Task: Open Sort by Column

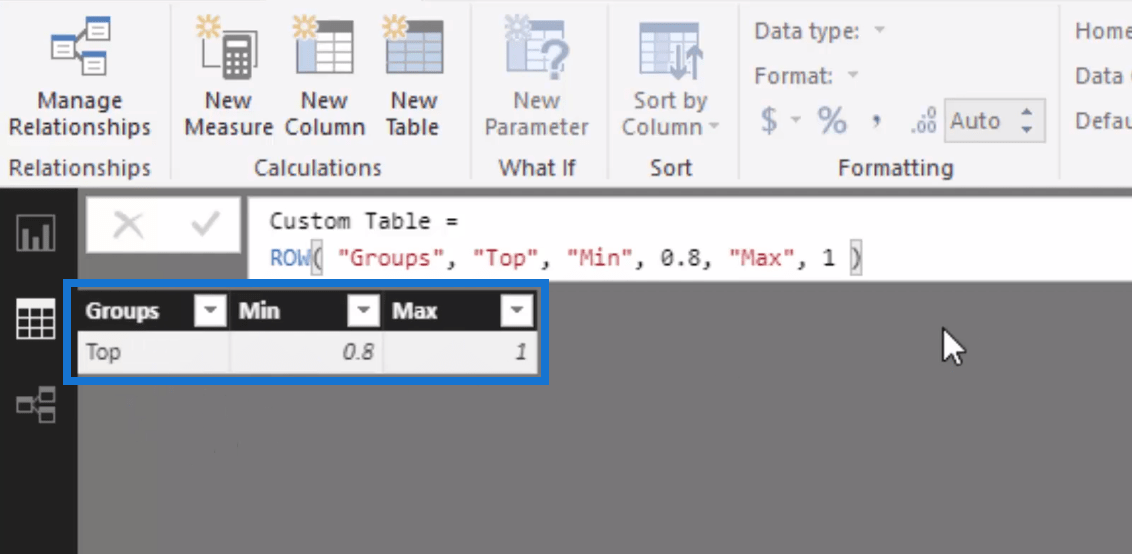Action: pos(671,77)
